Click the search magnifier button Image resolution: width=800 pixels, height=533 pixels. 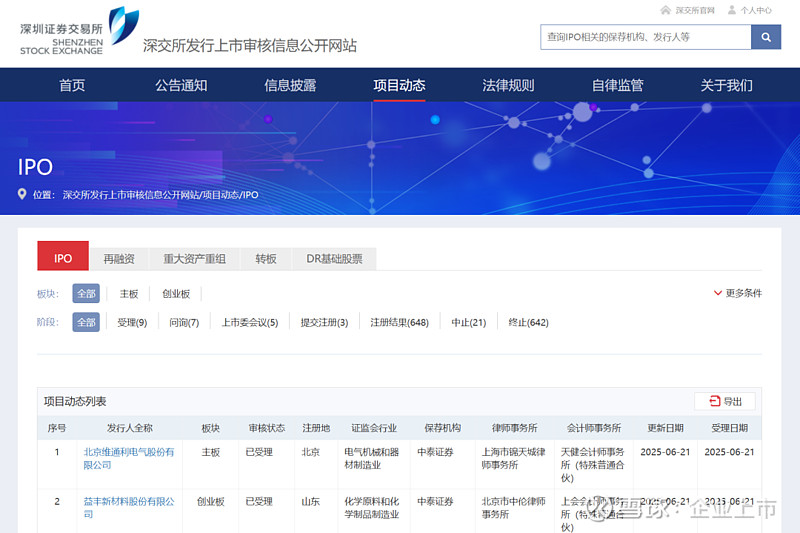(x=765, y=37)
